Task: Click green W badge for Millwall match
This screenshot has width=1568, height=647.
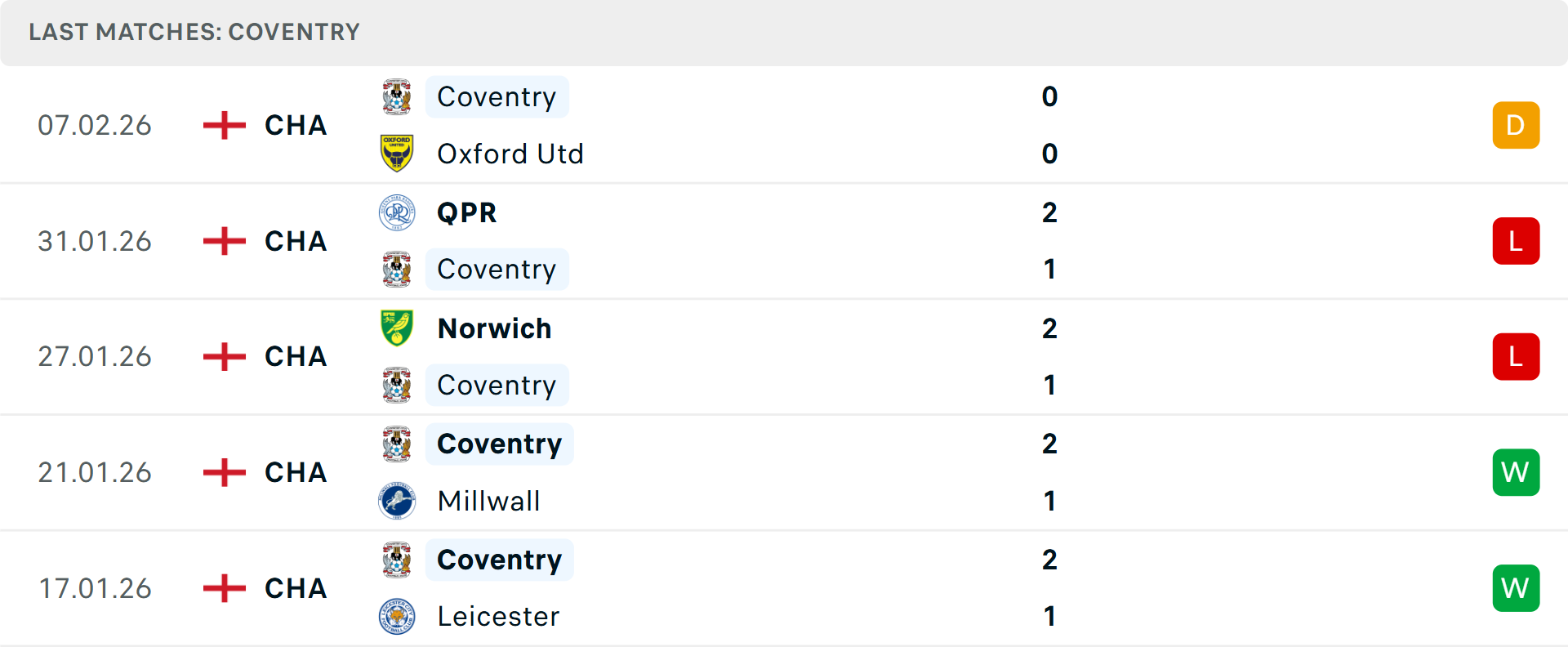Action: point(1516,472)
